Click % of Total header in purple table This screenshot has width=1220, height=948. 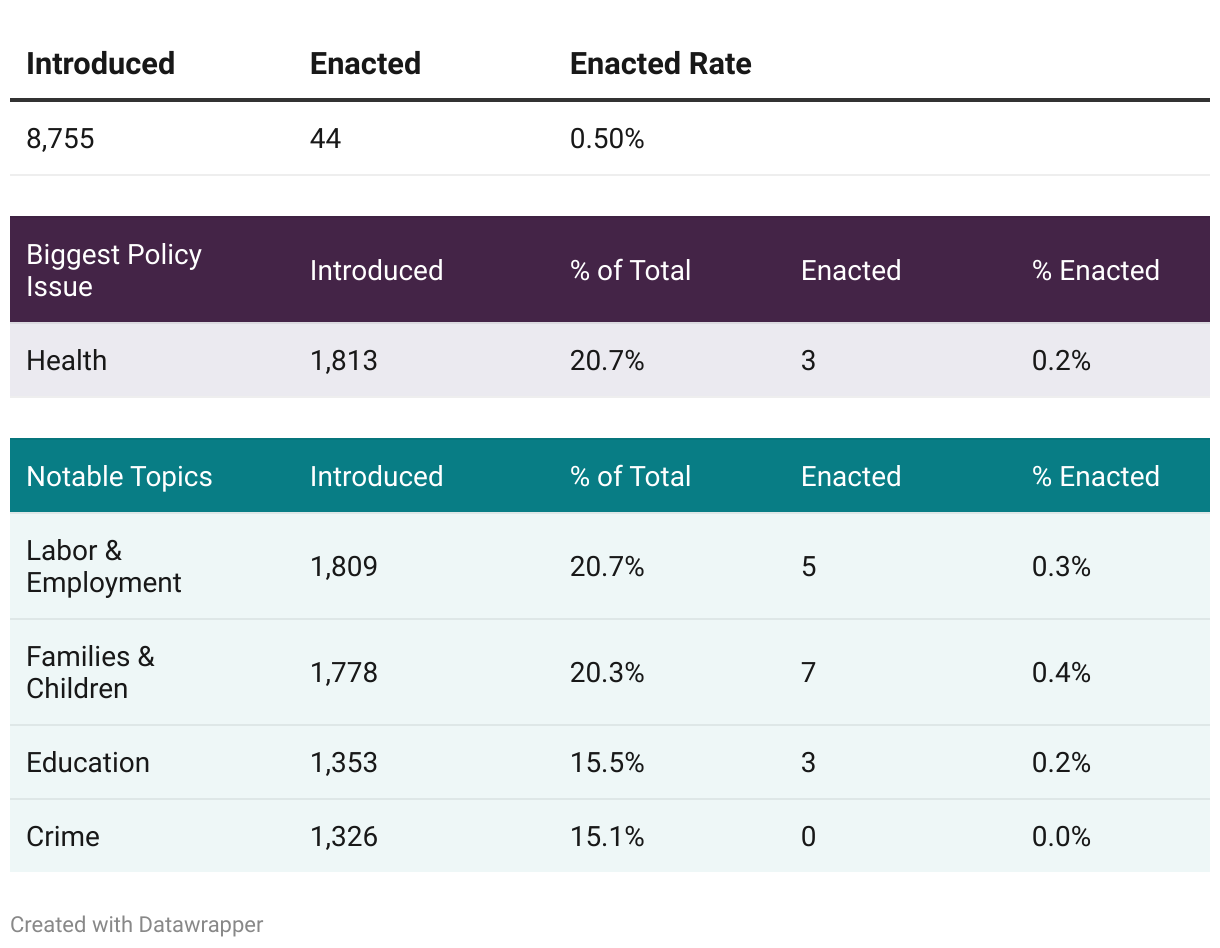pos(630,270)
